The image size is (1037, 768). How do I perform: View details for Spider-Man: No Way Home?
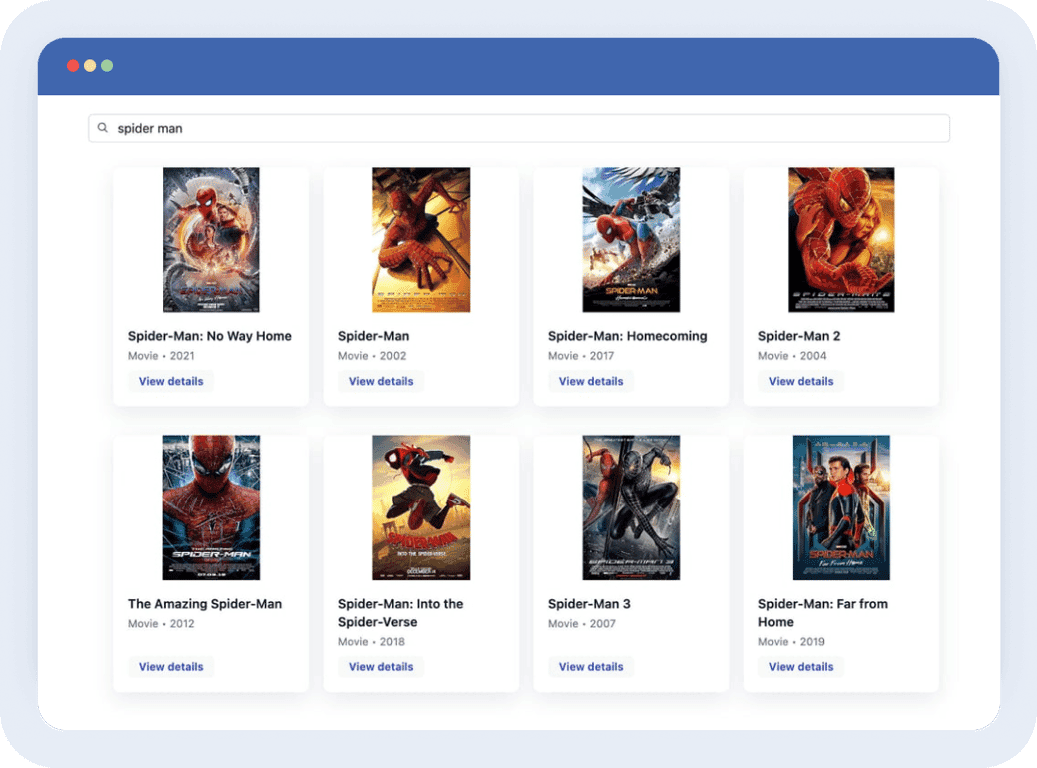pos(171,381)
